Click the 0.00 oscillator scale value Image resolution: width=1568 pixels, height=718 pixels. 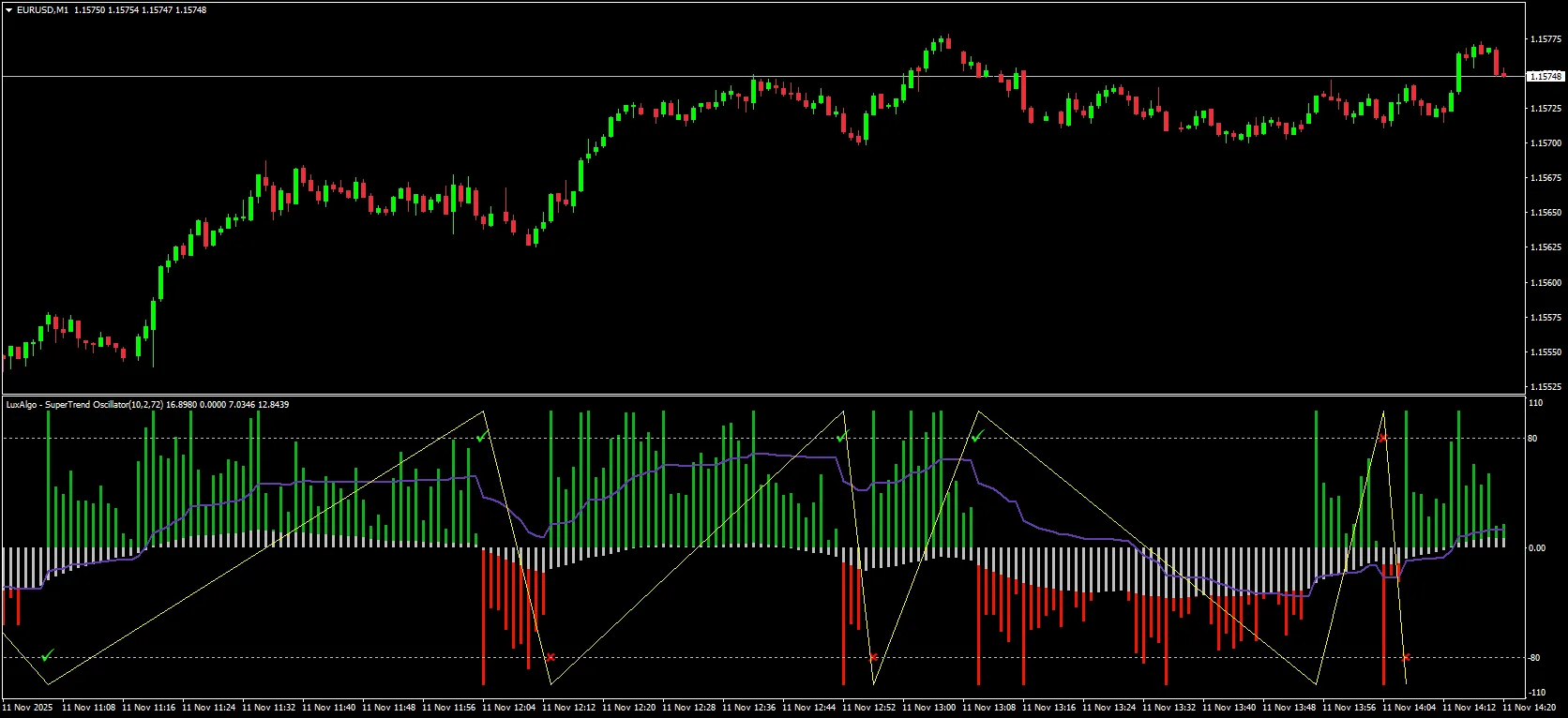1537,548
